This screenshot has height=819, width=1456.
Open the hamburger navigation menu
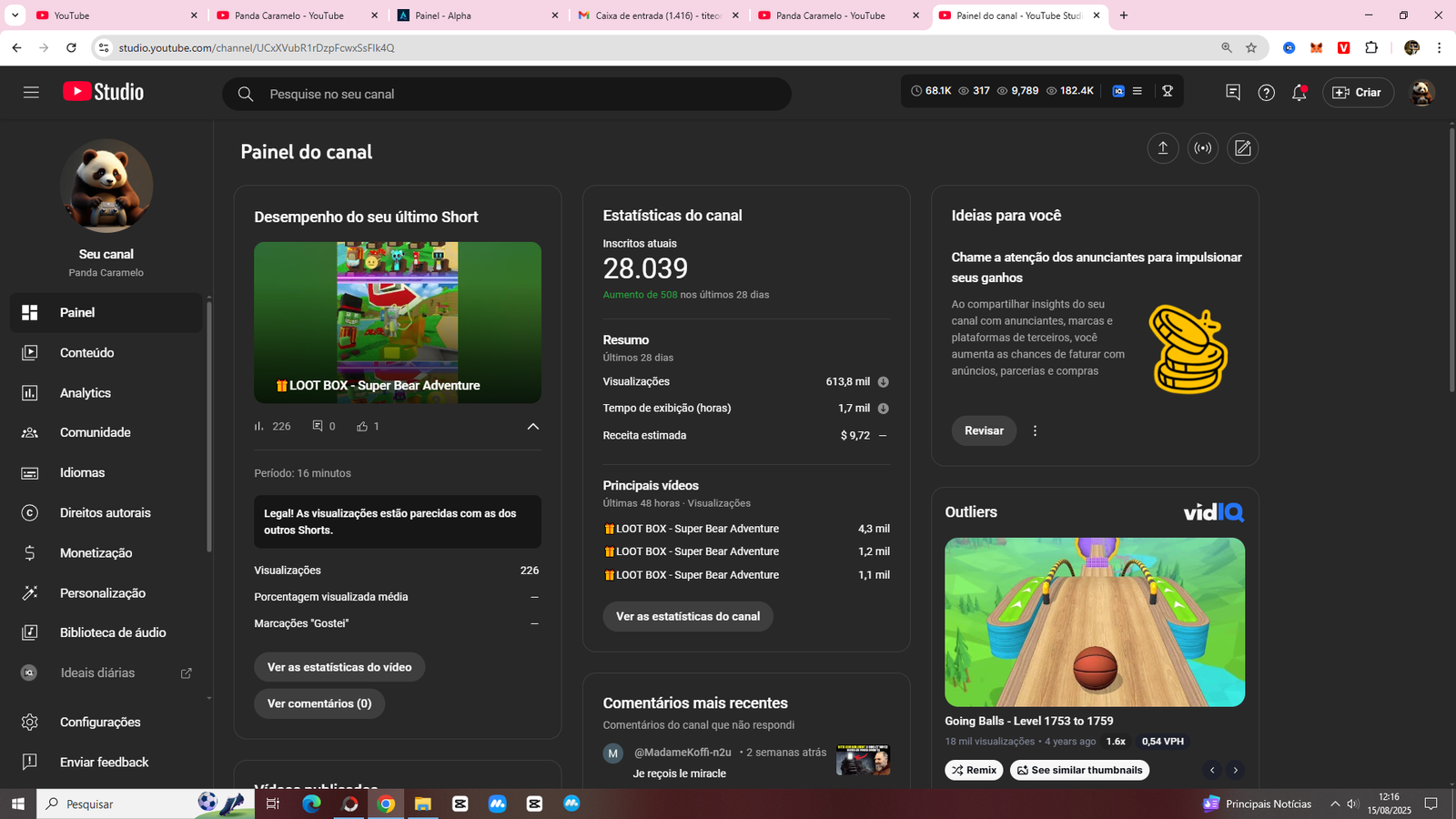tap(31, 92)
